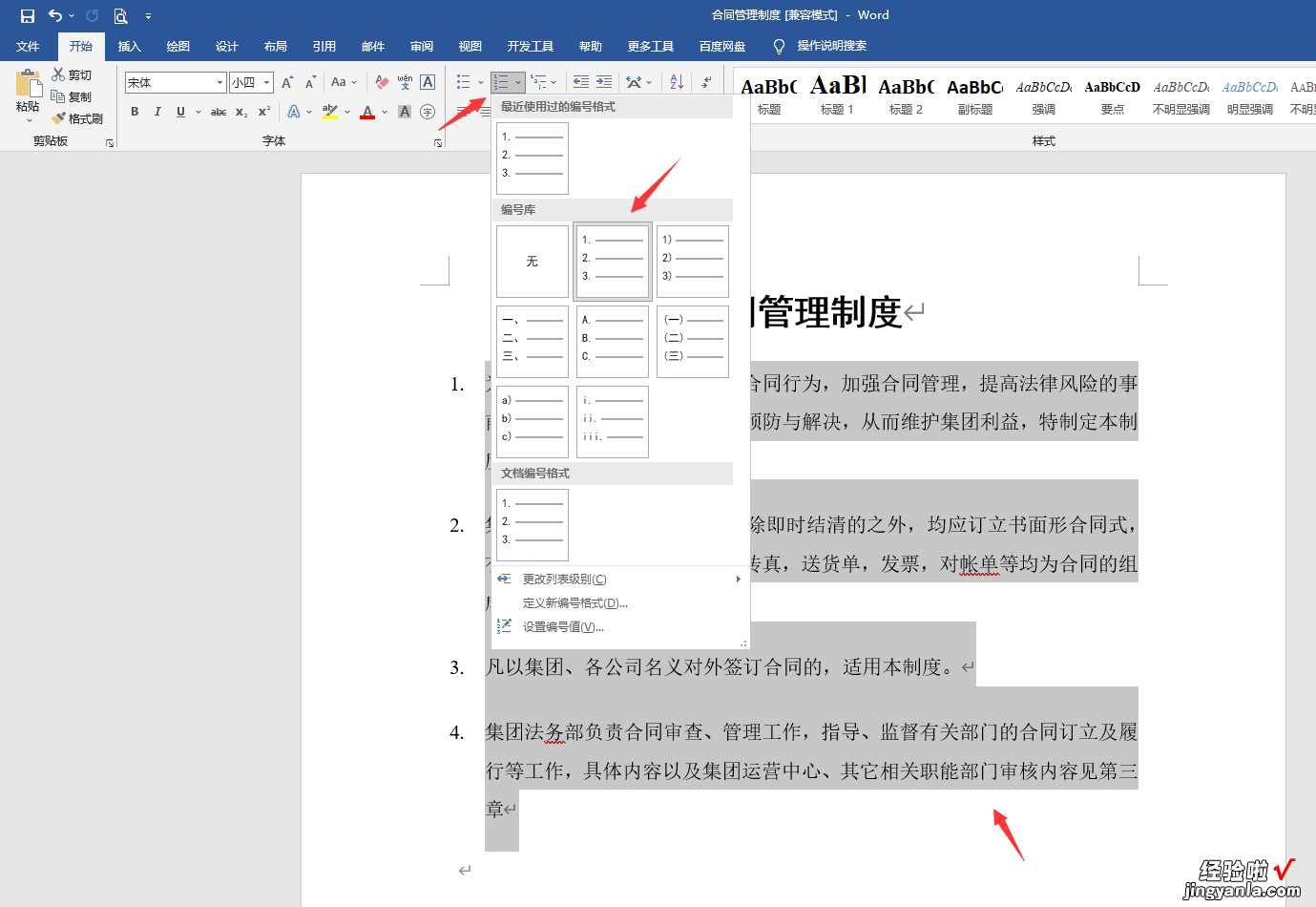The height and width of the screenshot is (907, 1316).
Task: Clear all formatting with the eraser icon
Action: [x=382, y=82]
